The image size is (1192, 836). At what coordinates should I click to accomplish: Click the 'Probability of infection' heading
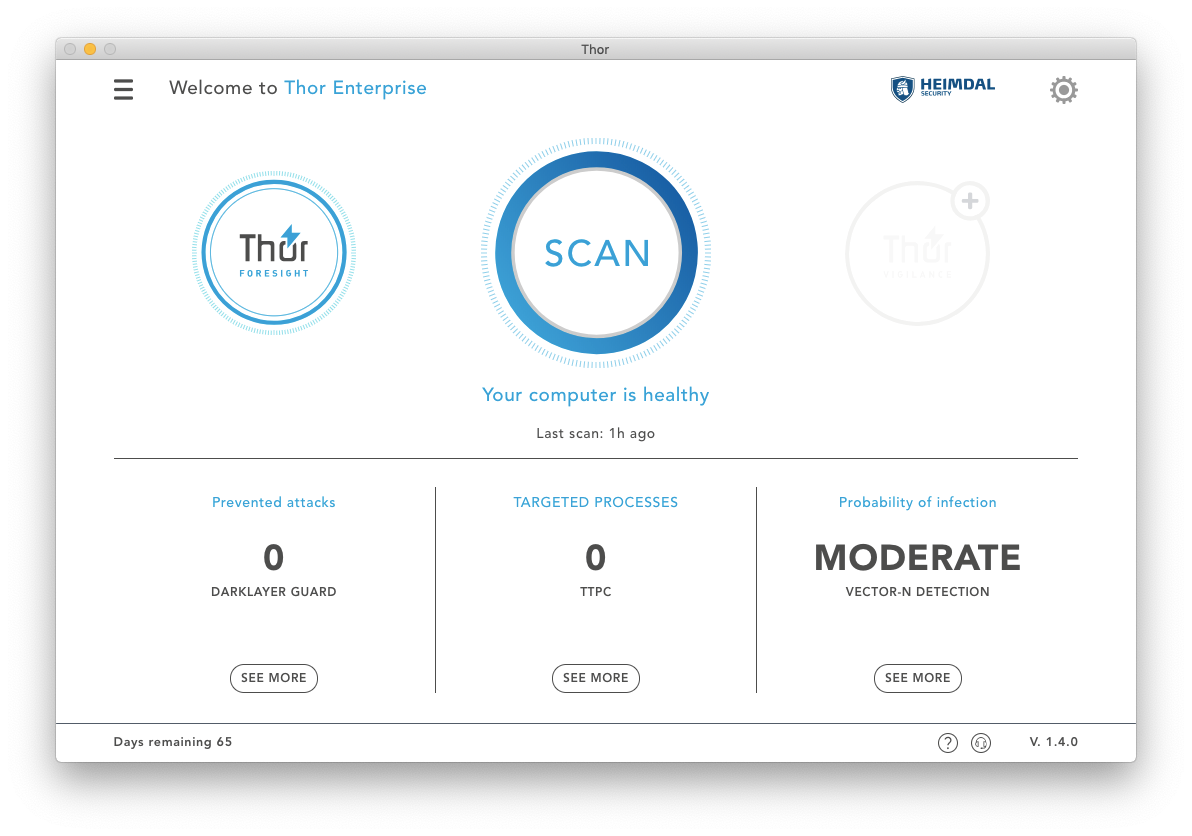[x=918, y=502]
